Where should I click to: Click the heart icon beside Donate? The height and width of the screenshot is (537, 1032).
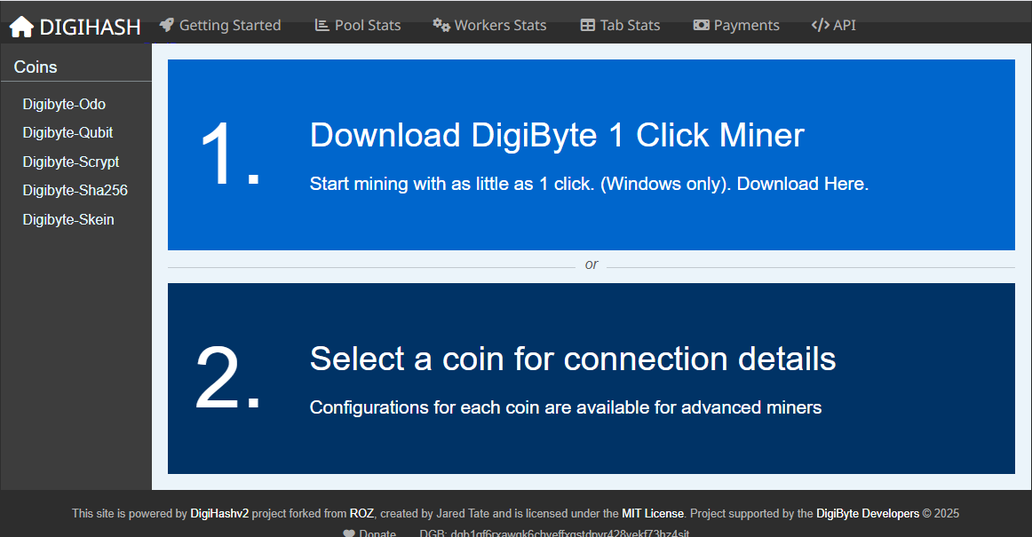[349, 533]
